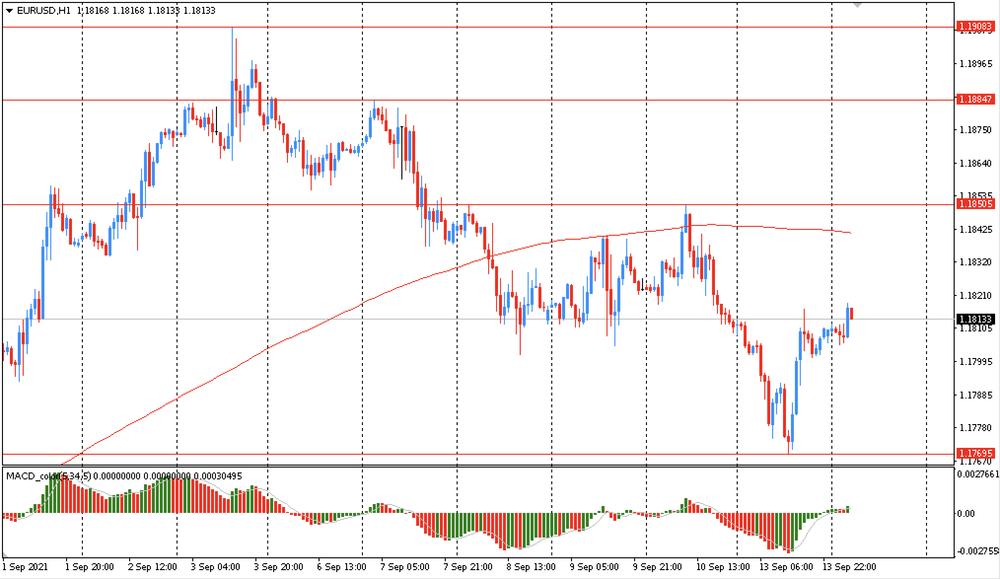This screenshot has width=1000, height=580.
Task: Click the 1.17780 price scale label
Action: [x=976, y=428]
